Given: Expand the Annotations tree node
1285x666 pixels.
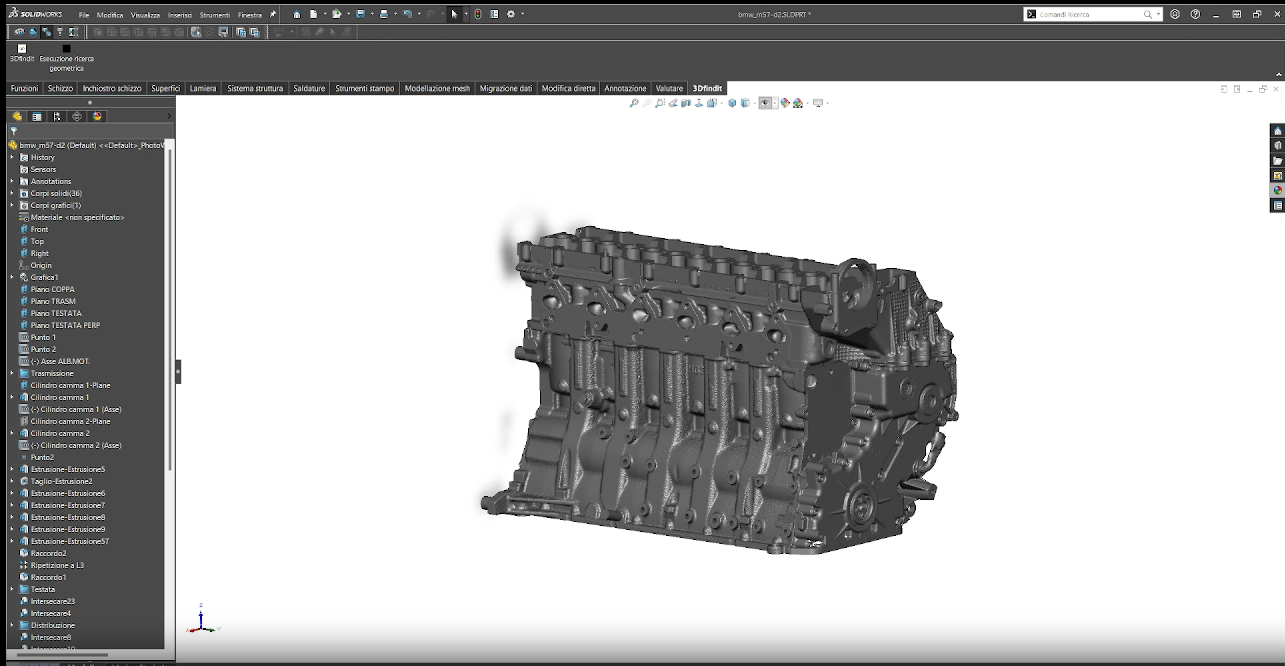Looking at the screenshot, I should (x=13, y=181).
